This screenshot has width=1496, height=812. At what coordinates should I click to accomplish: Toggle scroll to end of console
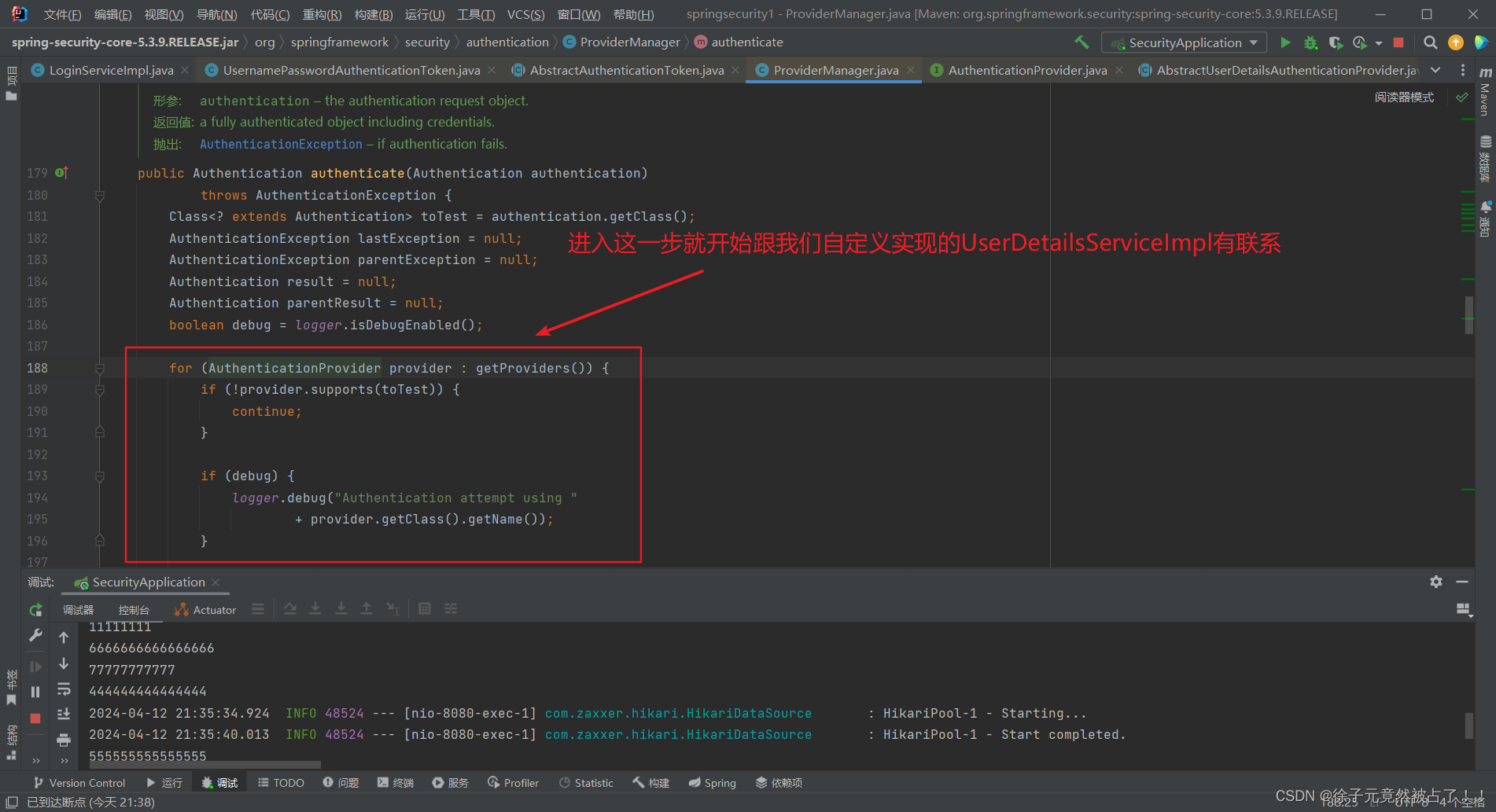[64, 714]
